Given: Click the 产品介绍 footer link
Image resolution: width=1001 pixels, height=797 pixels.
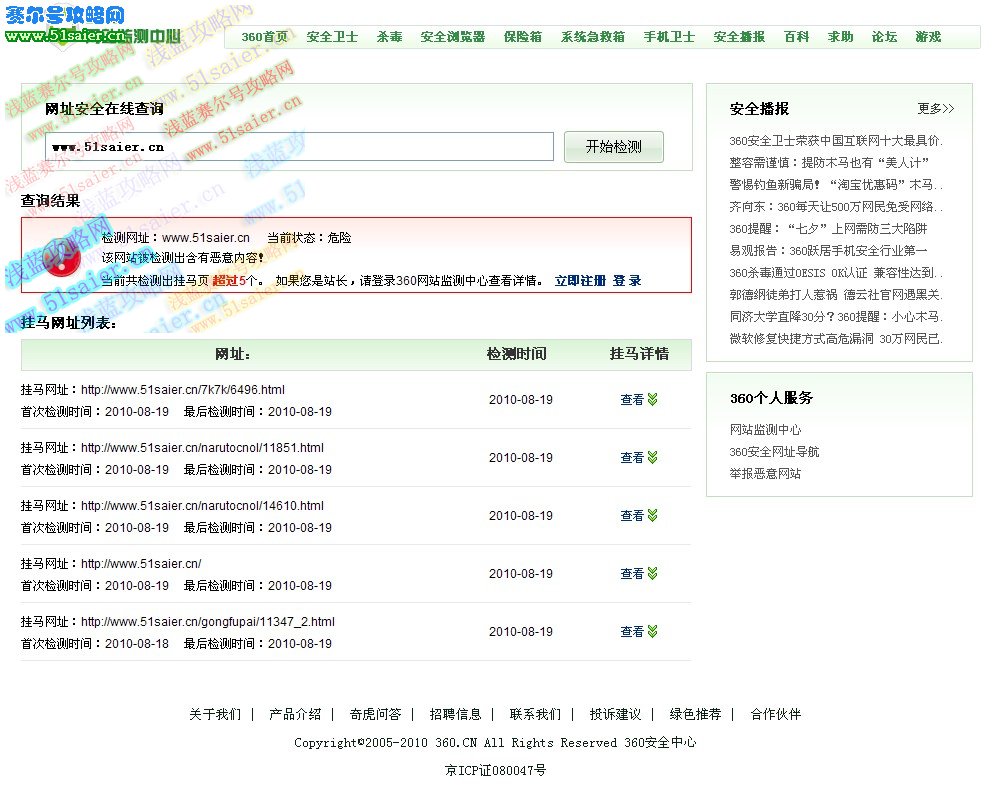Looking at the screenshot, I should pyautogui.click(x=295, y=714).
